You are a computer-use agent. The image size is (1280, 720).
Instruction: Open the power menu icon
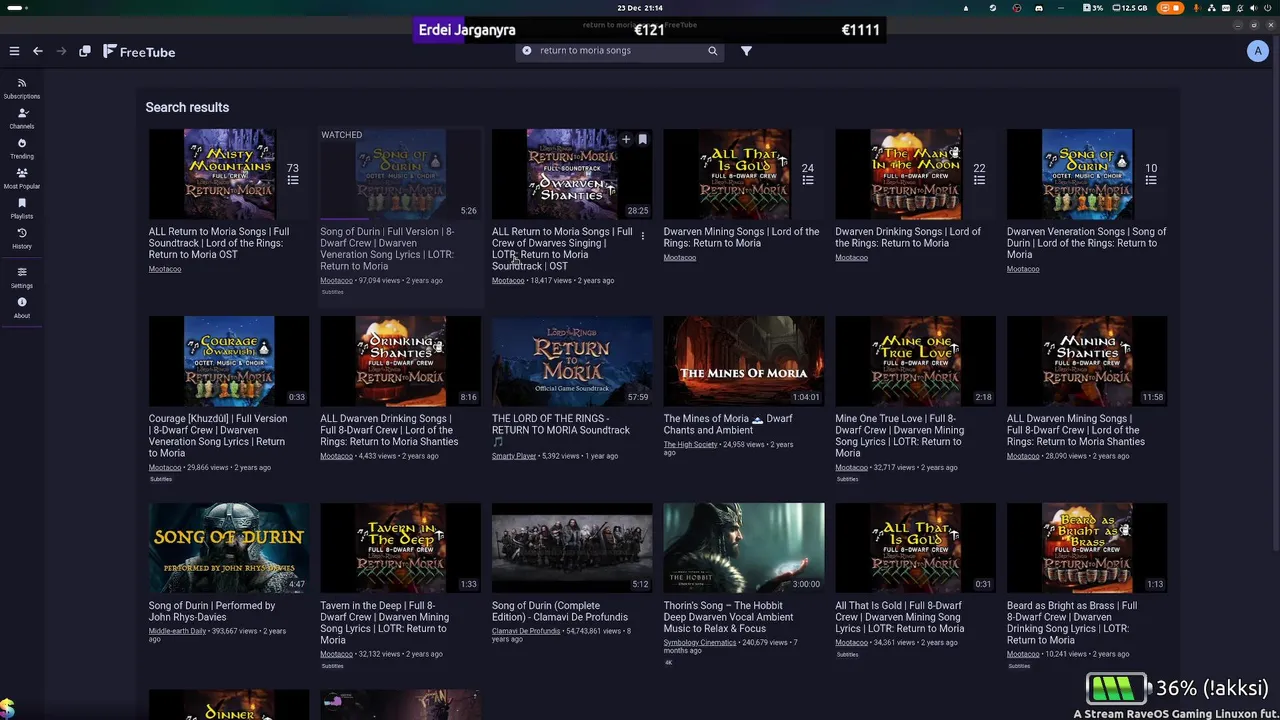(1268, 8)
